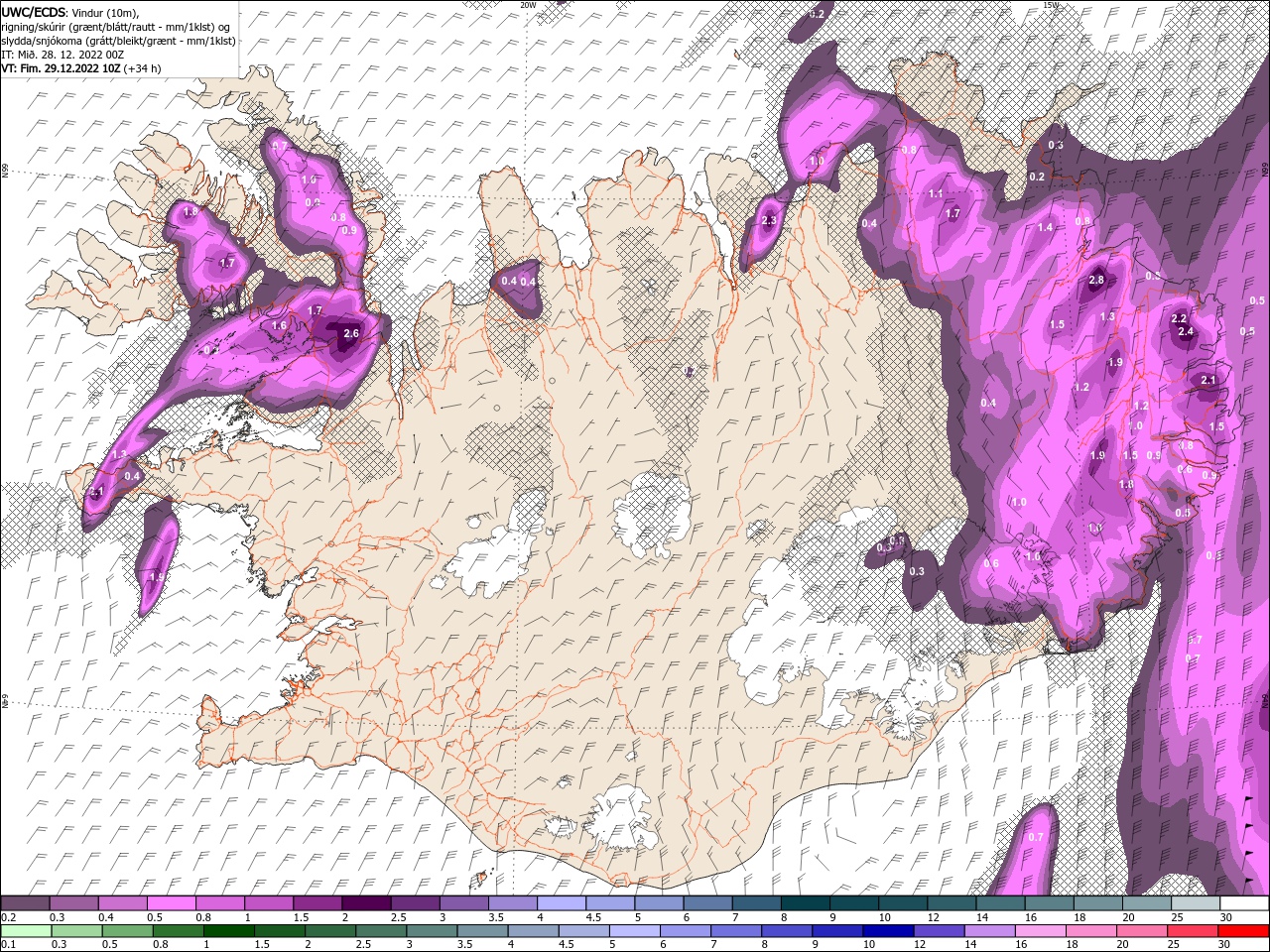This screenshot has width=1270, height=952.
Task: Click the 15W longitude label
Action: pyautogui.click(x=1051, y=5)
